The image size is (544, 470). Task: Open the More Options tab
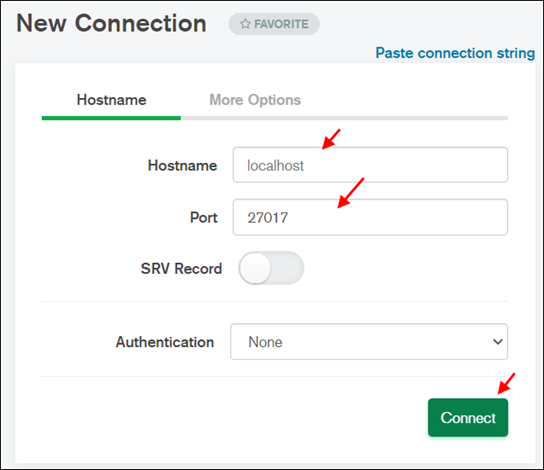[x=255, y=100]
